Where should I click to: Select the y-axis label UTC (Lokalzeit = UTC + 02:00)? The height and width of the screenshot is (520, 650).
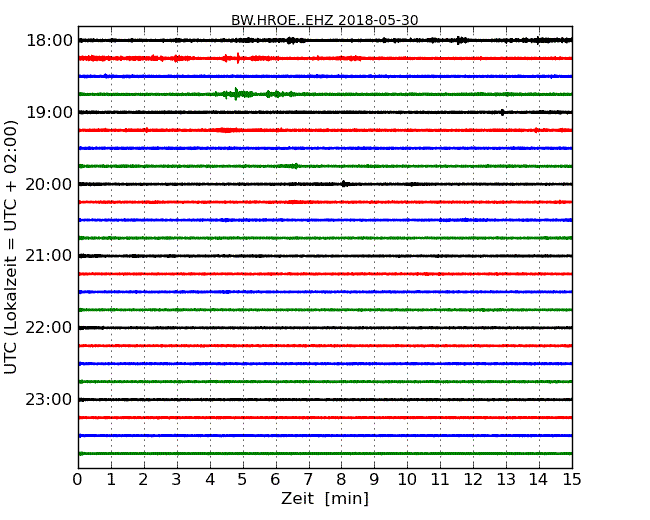tap(10, 247)
